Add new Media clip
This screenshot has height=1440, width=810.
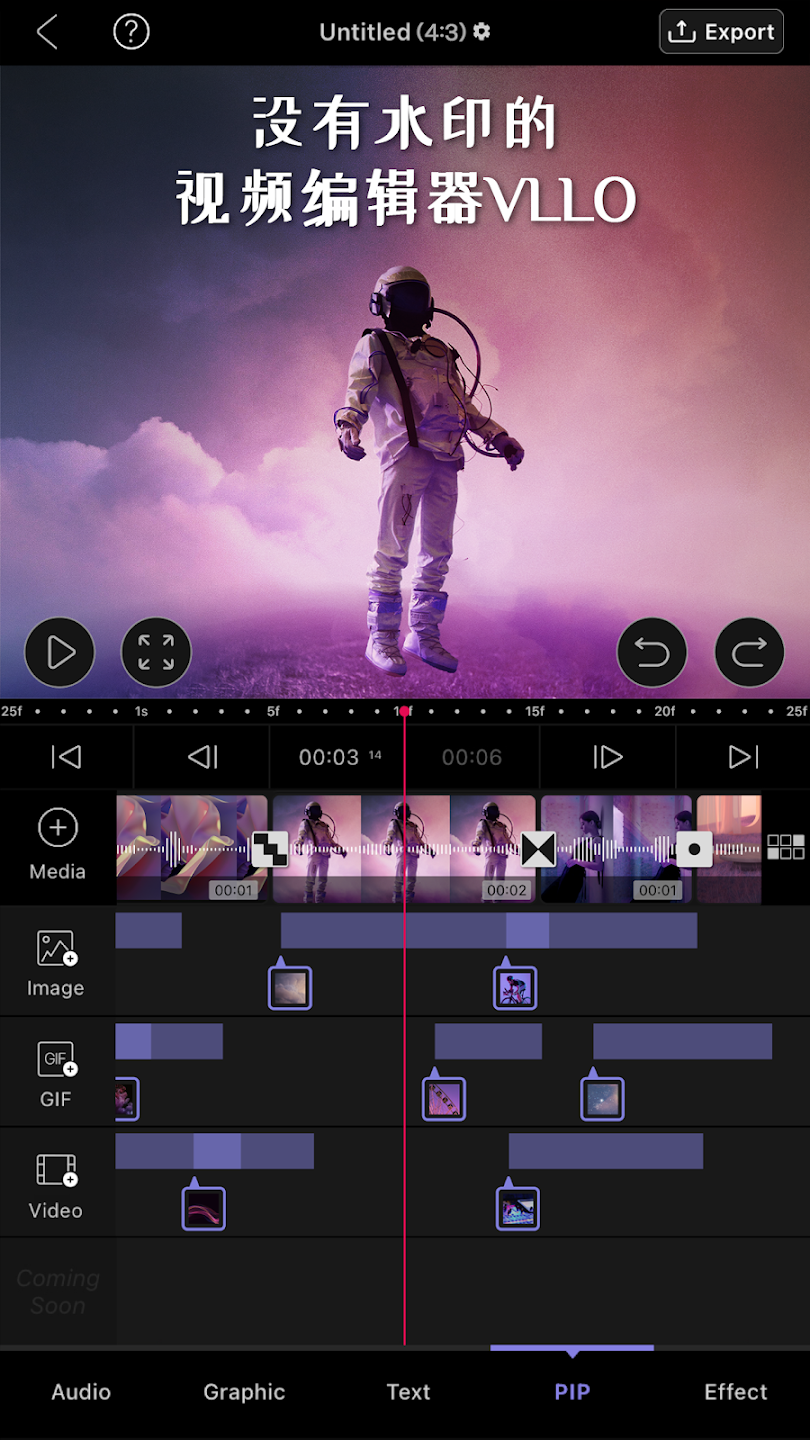(x=57, y=845)
